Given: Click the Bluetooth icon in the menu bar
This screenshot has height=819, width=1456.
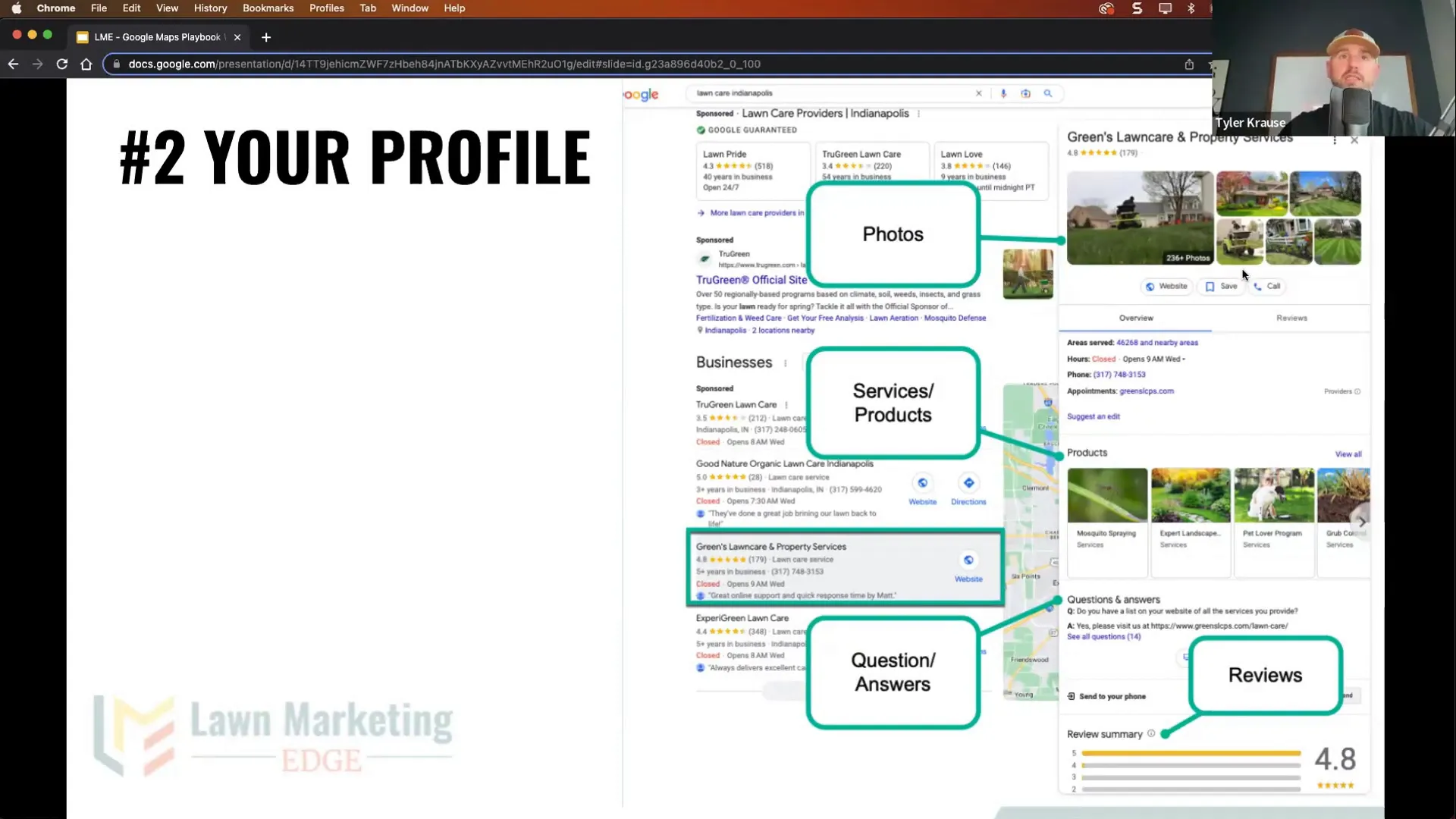Looking at the screenshot, I should tap(1191, 8).
